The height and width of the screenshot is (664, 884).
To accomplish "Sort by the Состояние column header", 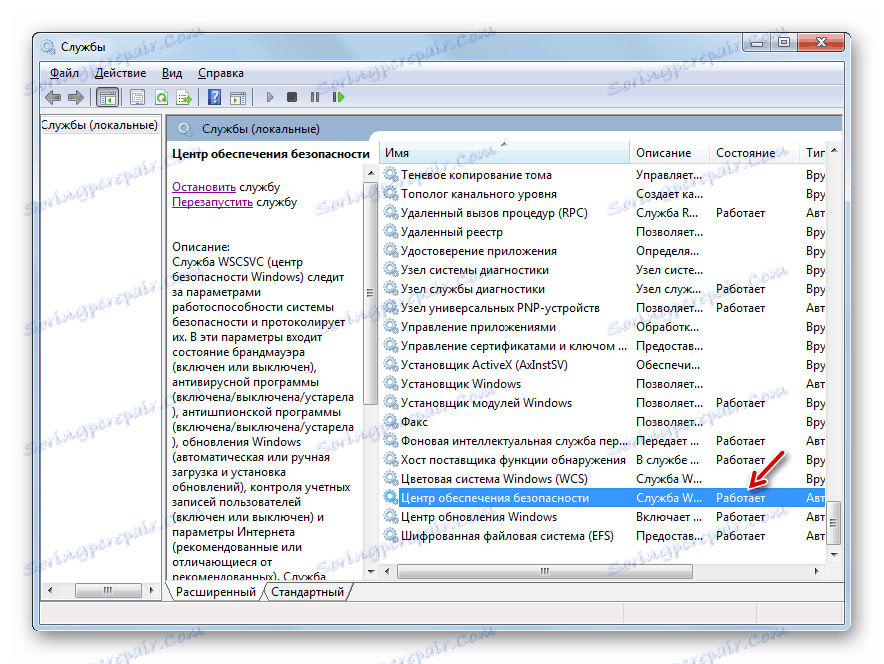I will (x=754, y=153).
